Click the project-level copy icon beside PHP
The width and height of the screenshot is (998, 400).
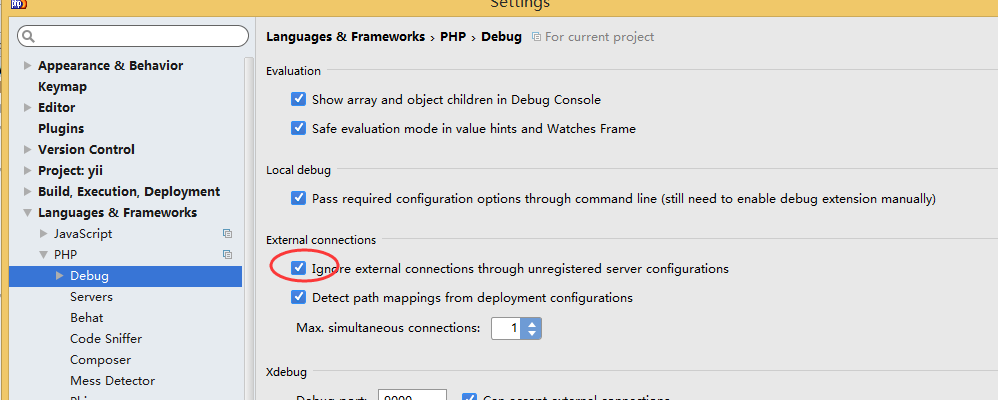pyautogui.click(x=227, y=255)
